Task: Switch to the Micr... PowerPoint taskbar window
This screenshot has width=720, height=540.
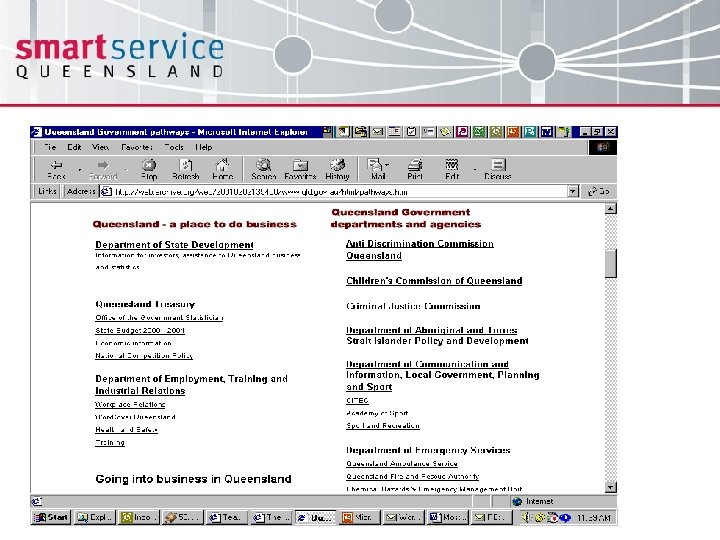Action: tap(360, 518)
